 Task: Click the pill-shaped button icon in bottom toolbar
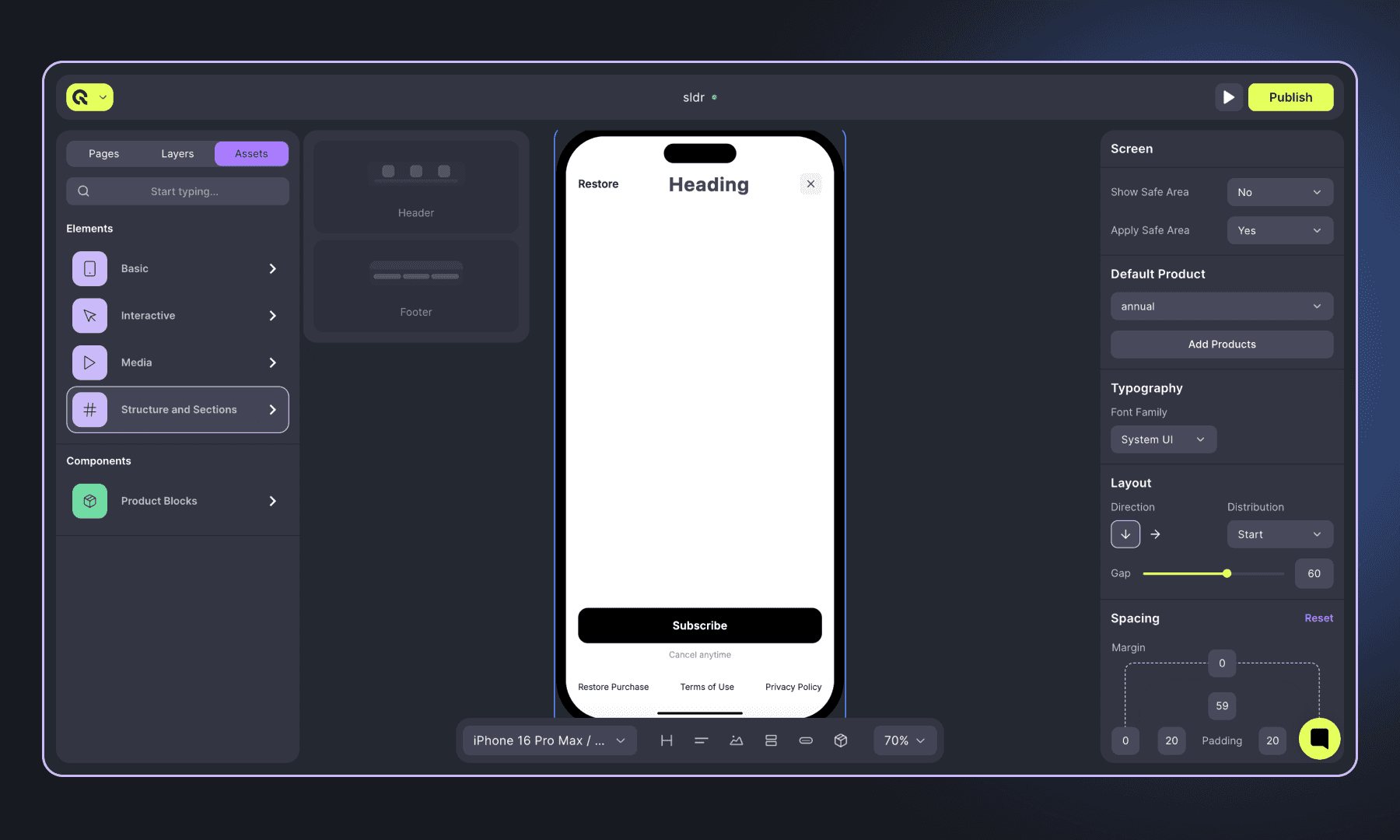click(806, 740)
